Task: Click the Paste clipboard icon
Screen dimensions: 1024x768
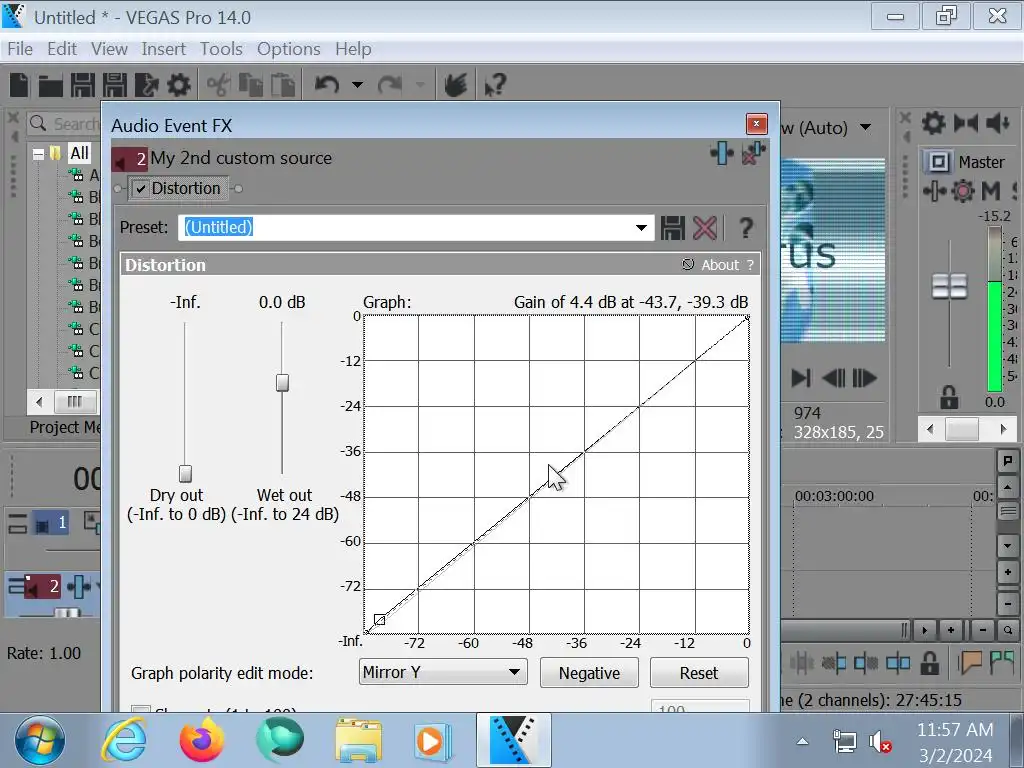Action: tap(283, 85)
